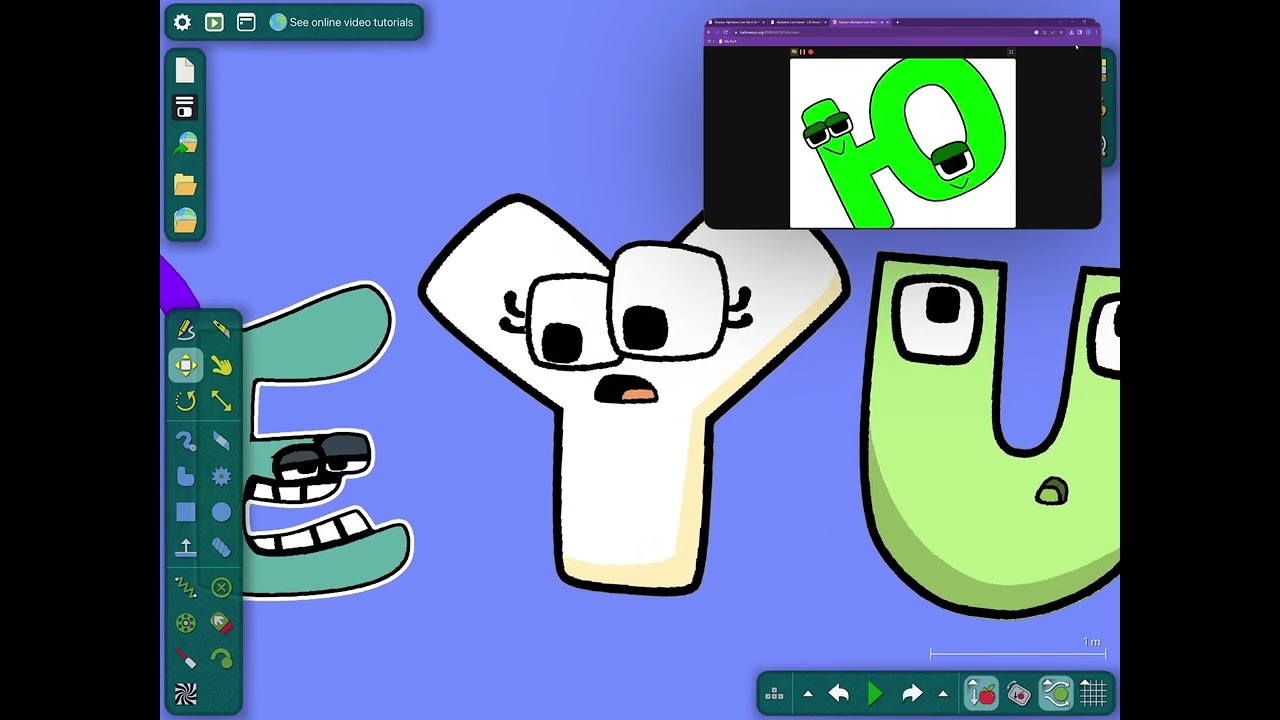
Task: Open the play mode icon in top bar
Action: pos(214,22)
